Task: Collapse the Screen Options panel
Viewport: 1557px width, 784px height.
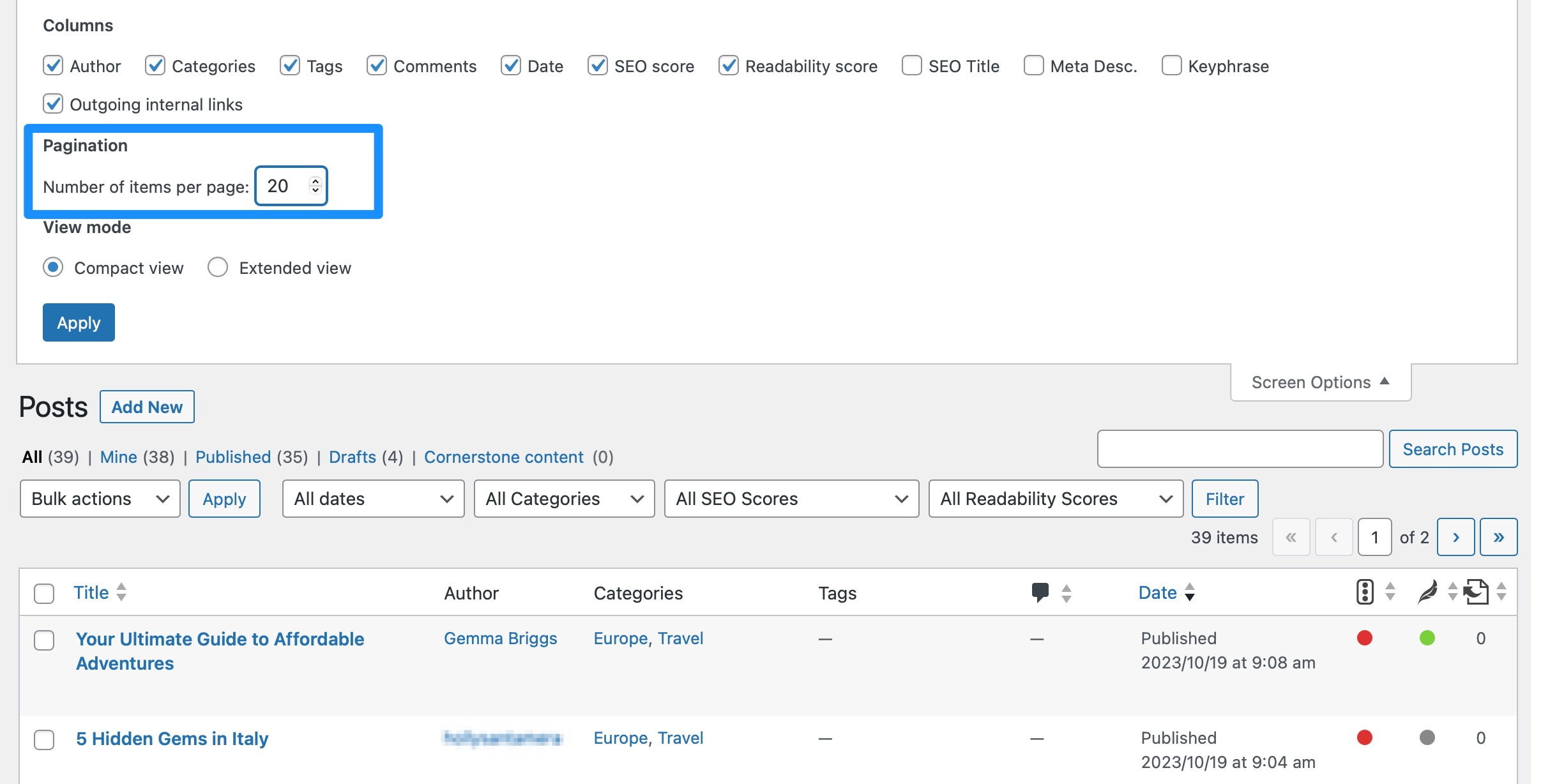Action: (x=1319, y=382)
